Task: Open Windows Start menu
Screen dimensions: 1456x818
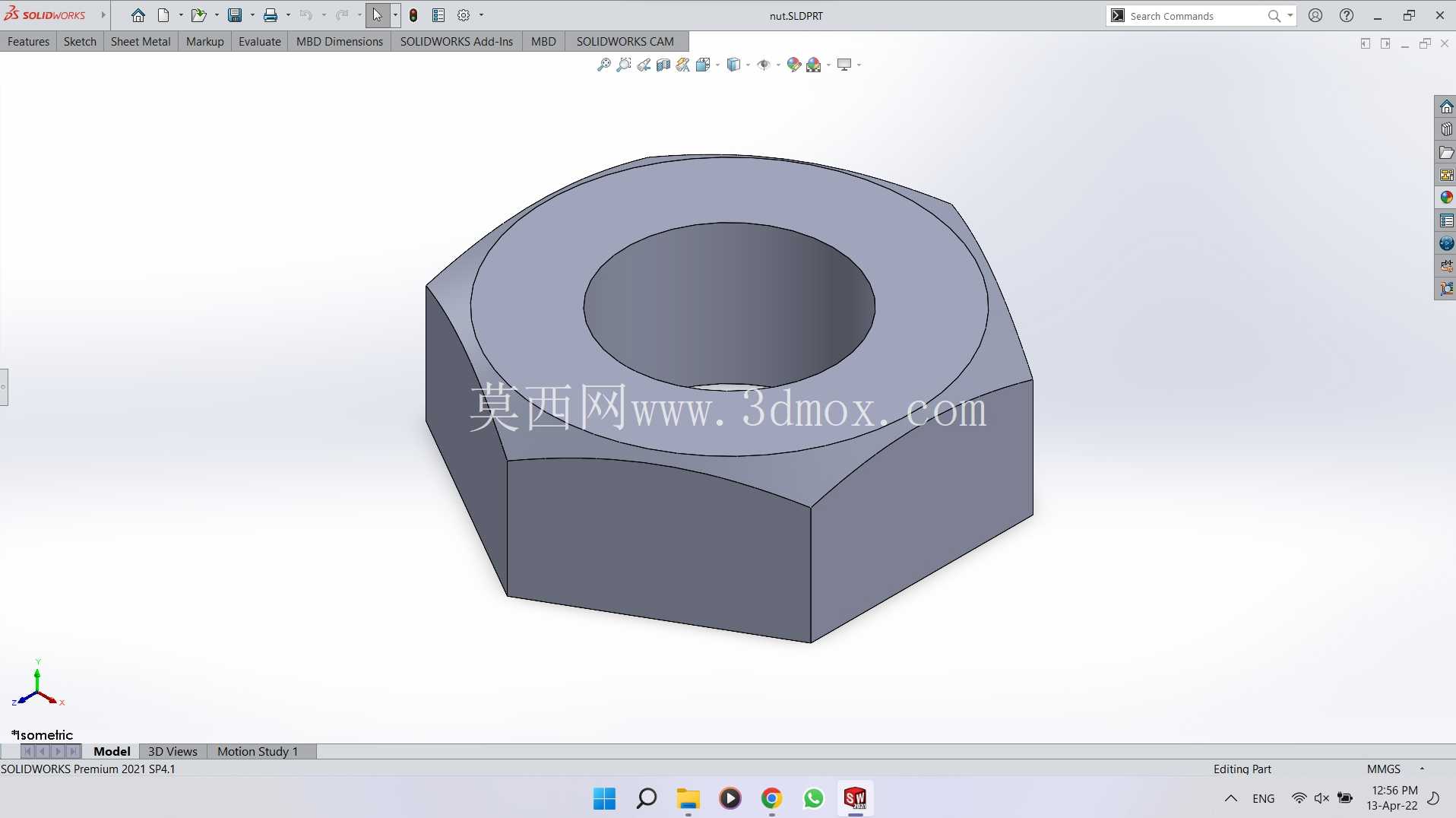Action: point(604,798)
